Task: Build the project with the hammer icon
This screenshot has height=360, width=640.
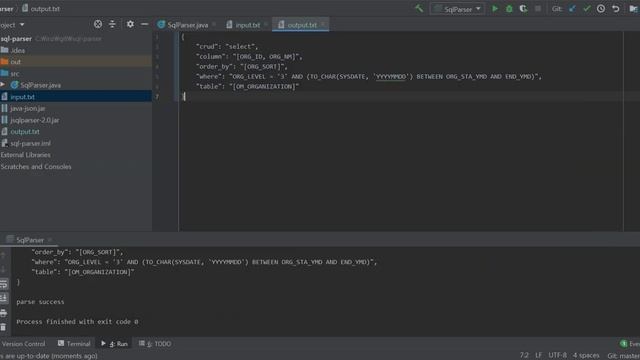Action: point(419,9)
